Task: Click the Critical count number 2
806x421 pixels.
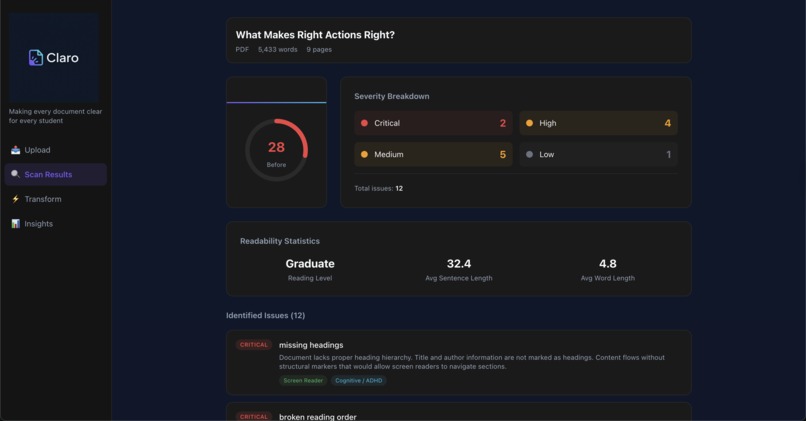Action: [503, 123]
